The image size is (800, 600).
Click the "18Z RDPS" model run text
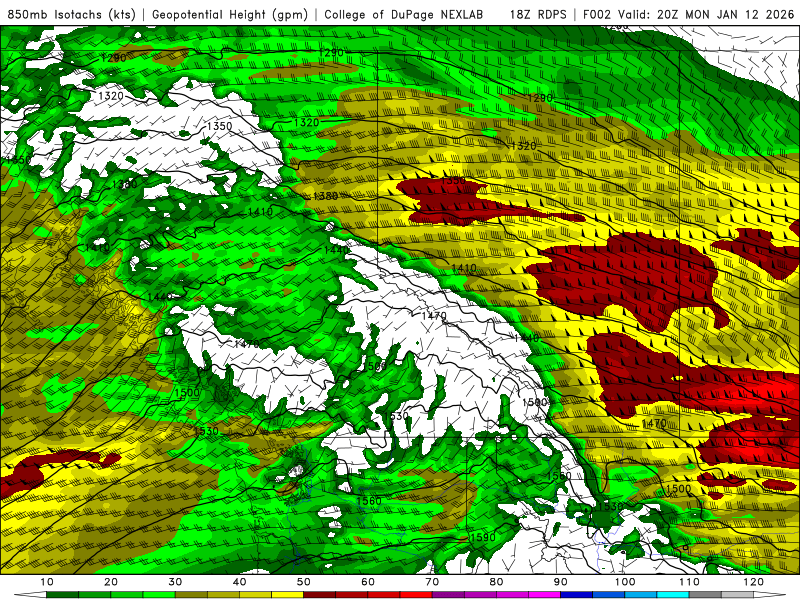click(538, 15)
